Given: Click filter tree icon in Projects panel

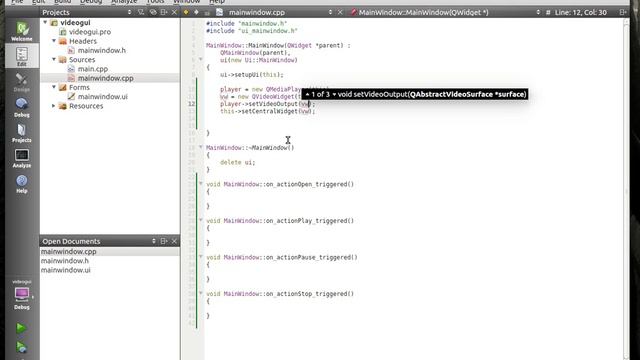Looking at the screenshot, I should (141, 12).
